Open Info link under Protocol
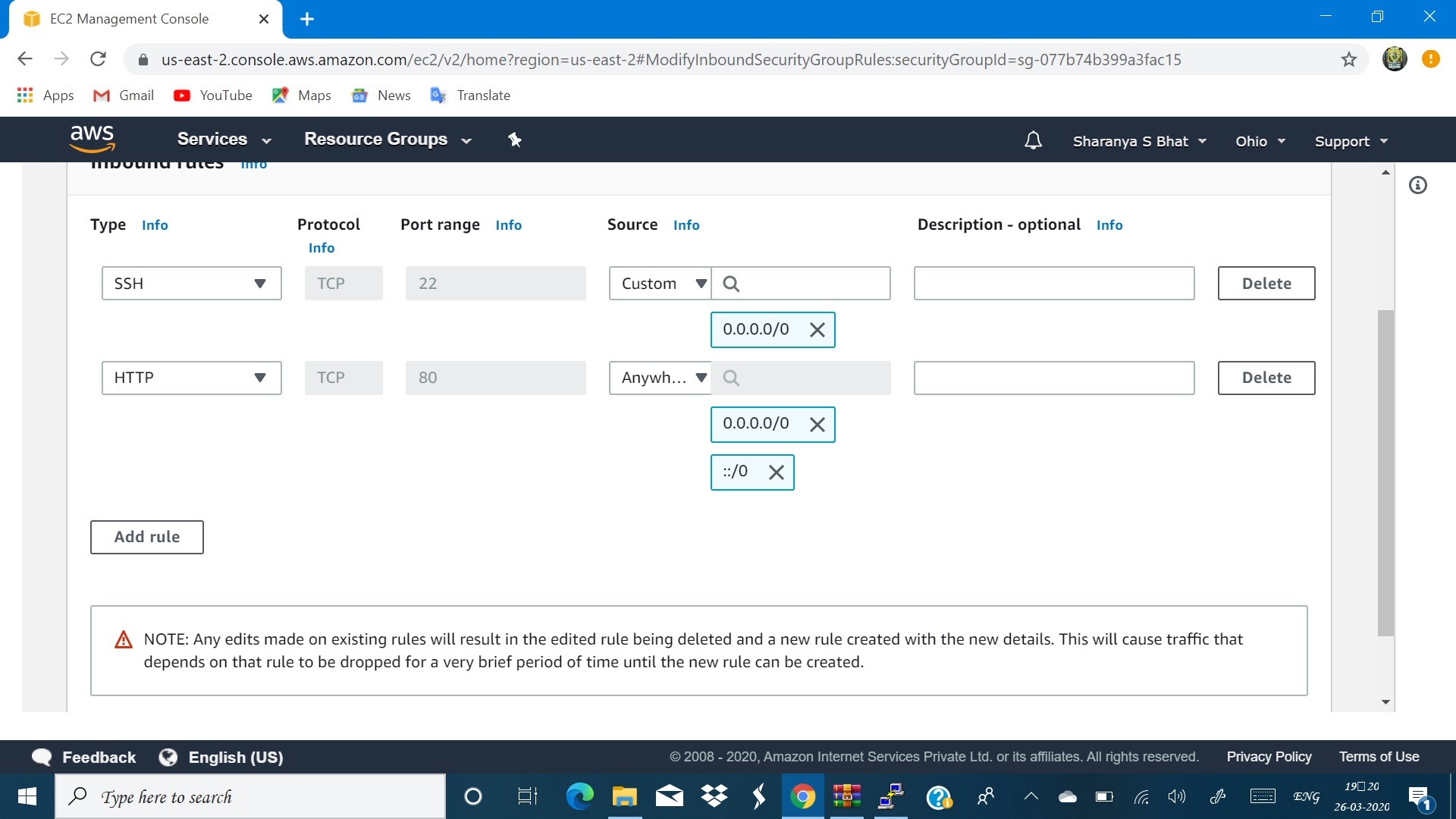The height and width of the screenshot is (819, 1456). pyautogui.click(x=322, y=248)
